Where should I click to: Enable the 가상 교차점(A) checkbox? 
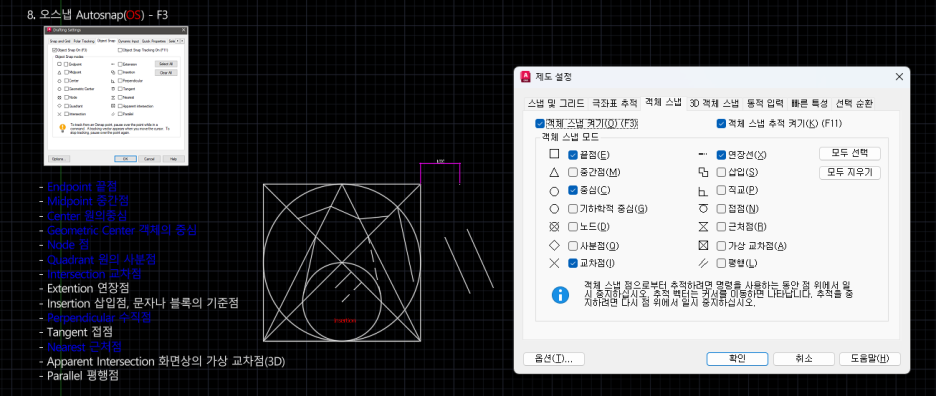721,245
